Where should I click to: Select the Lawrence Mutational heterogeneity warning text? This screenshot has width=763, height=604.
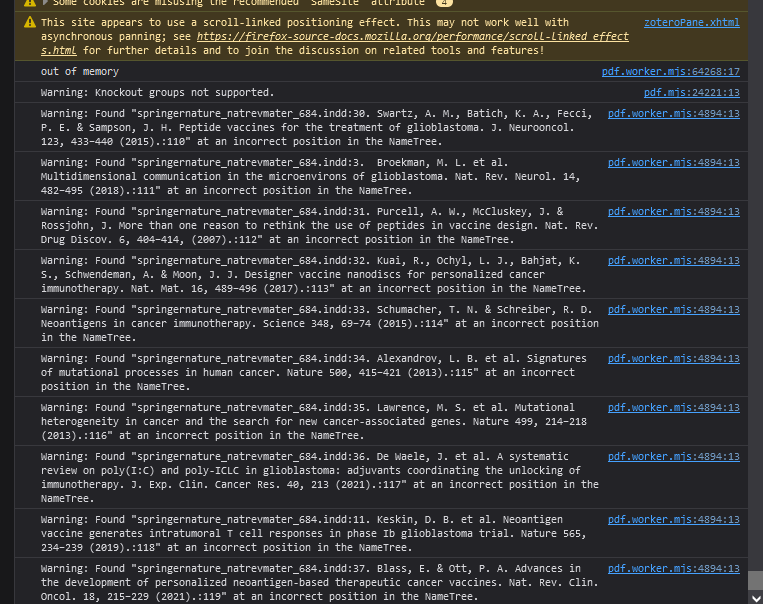point(314,421)
